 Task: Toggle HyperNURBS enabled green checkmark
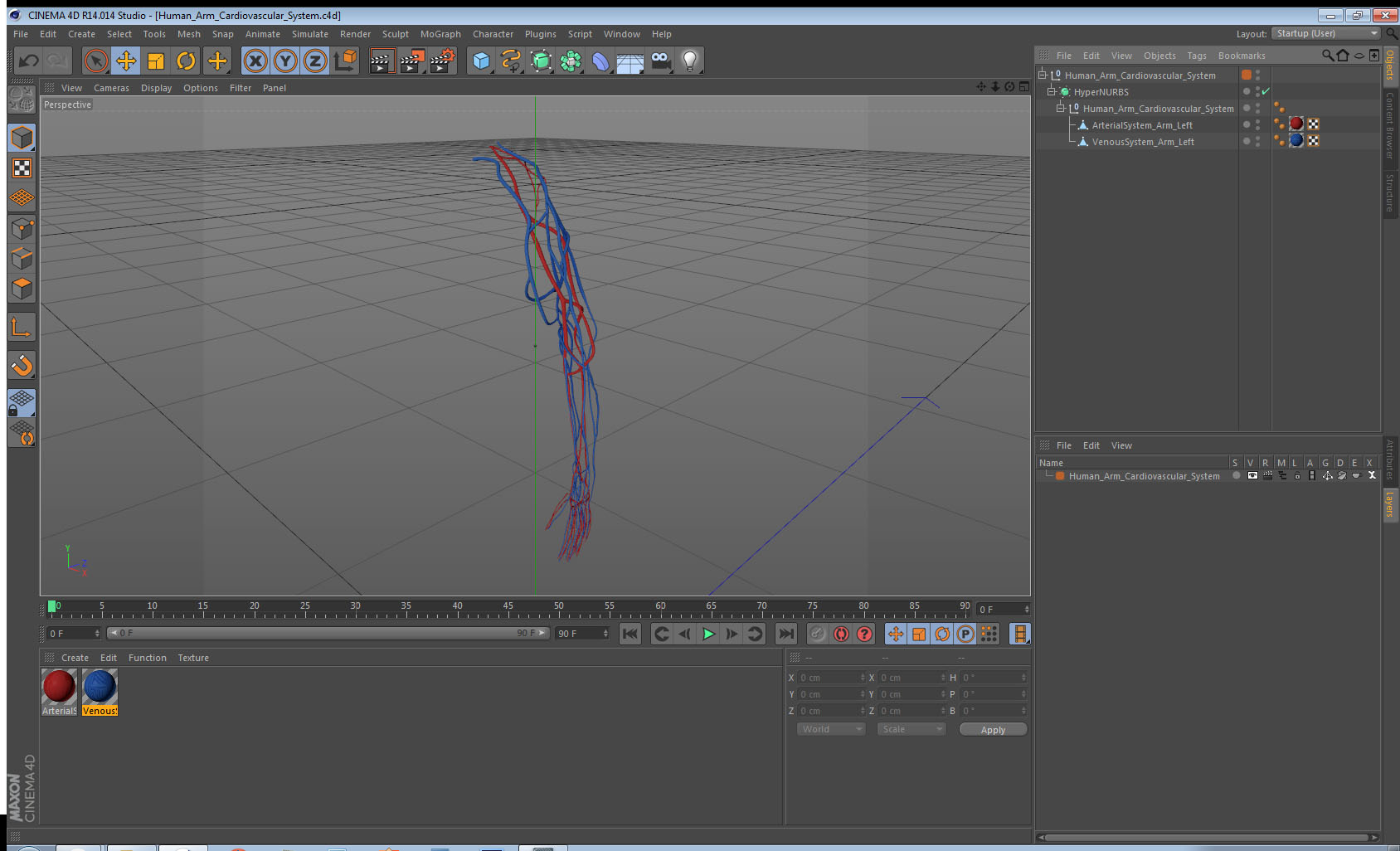pos(1266,91)
